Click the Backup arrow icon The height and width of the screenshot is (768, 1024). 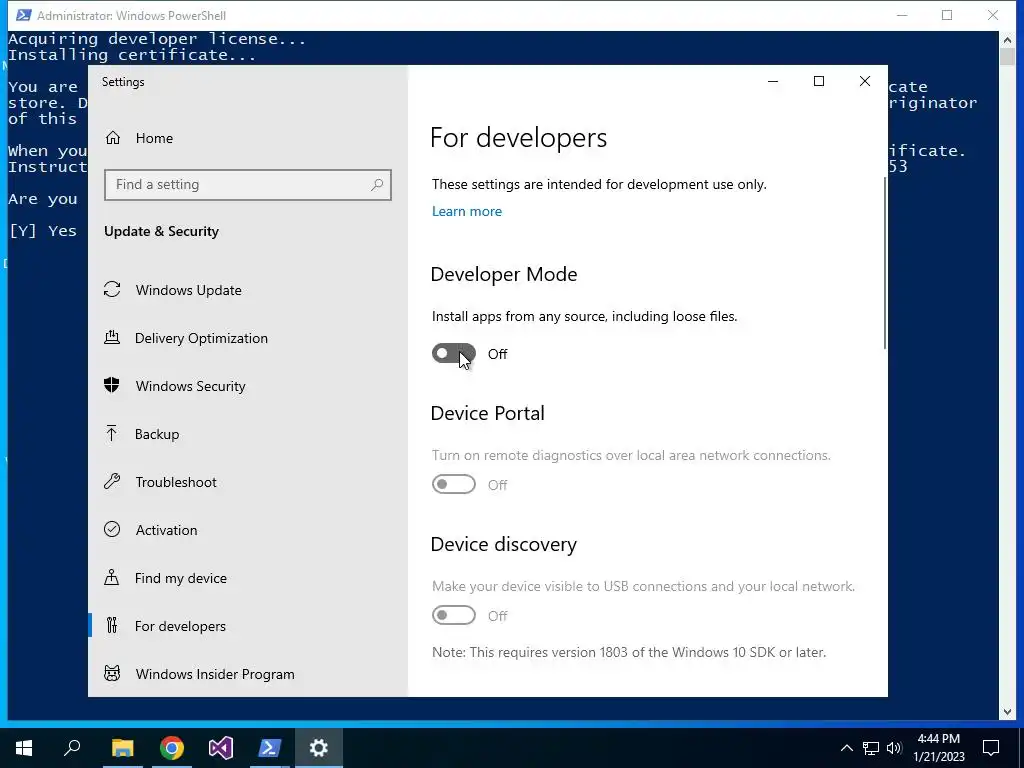[x=112, y=434]
